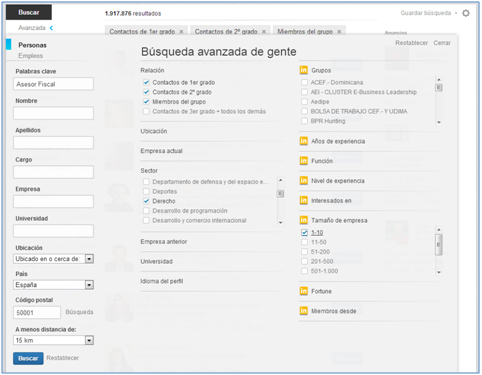Image resolution: width=482 pixels, height=375 pixels.
Task: Collapse the Avanzada chevron arrow
Action: 51,28
